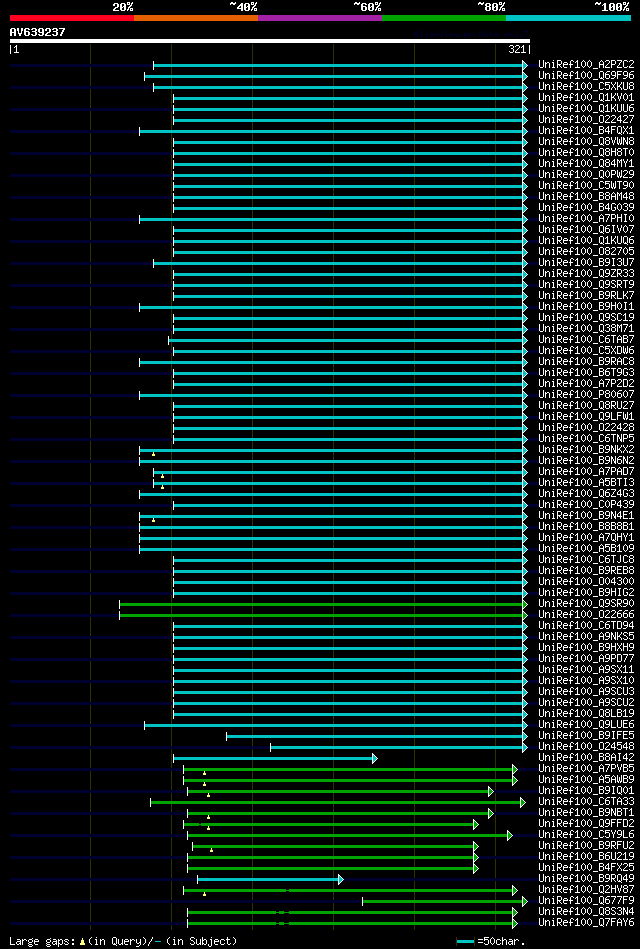Click the purple ~60% identity color bar
Image resolution: width=640 pixels, height=949 pixels.
tap(320, 18)
